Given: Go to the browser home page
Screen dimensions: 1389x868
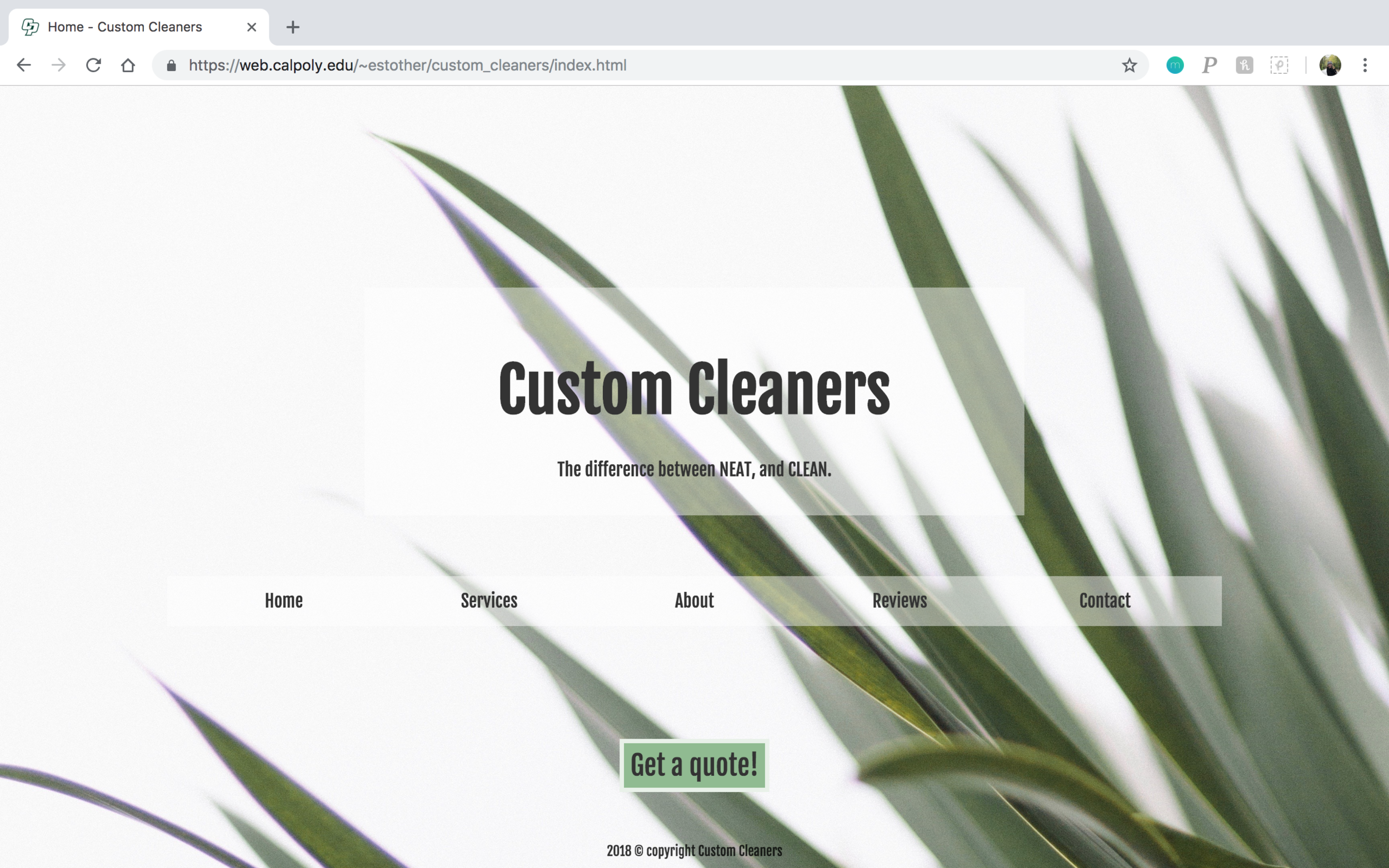Looking at the screenshot, I should tap(128, 65).
